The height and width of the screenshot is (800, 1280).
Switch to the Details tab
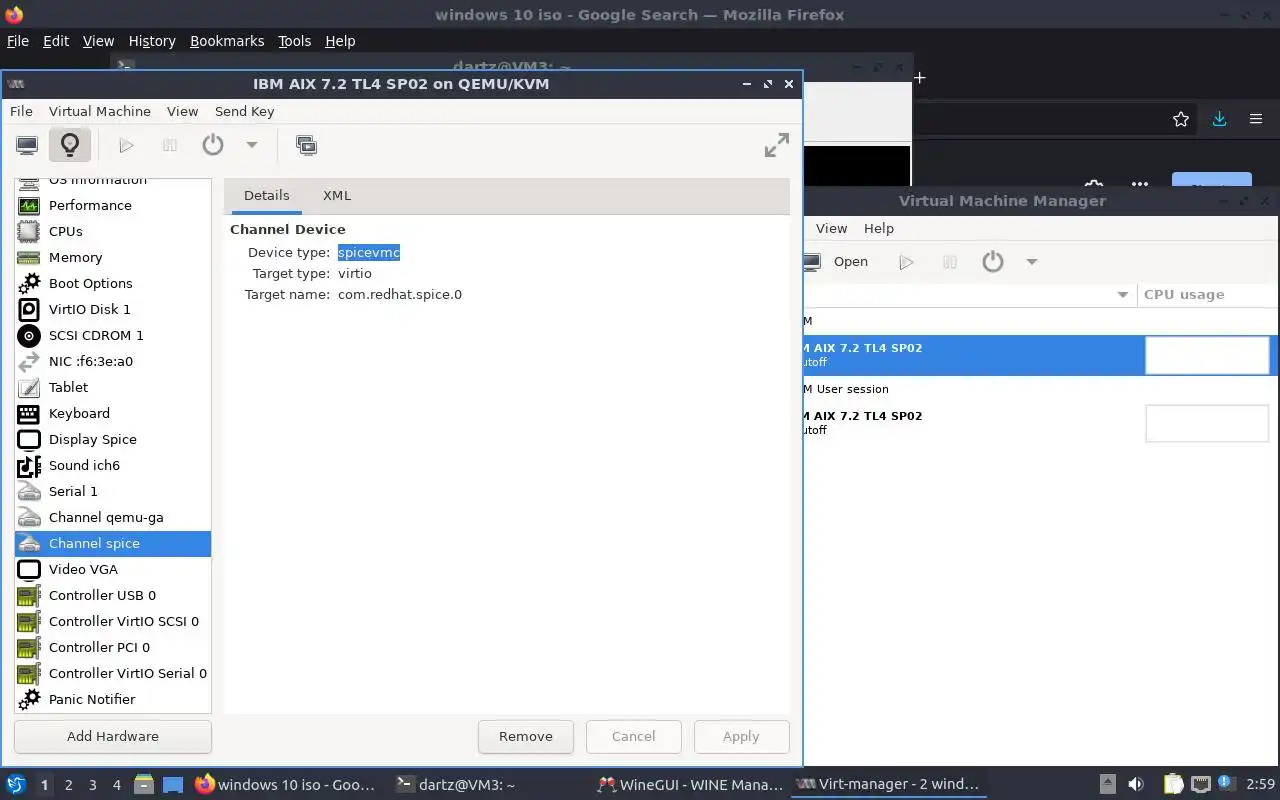[x=266, y=196]
